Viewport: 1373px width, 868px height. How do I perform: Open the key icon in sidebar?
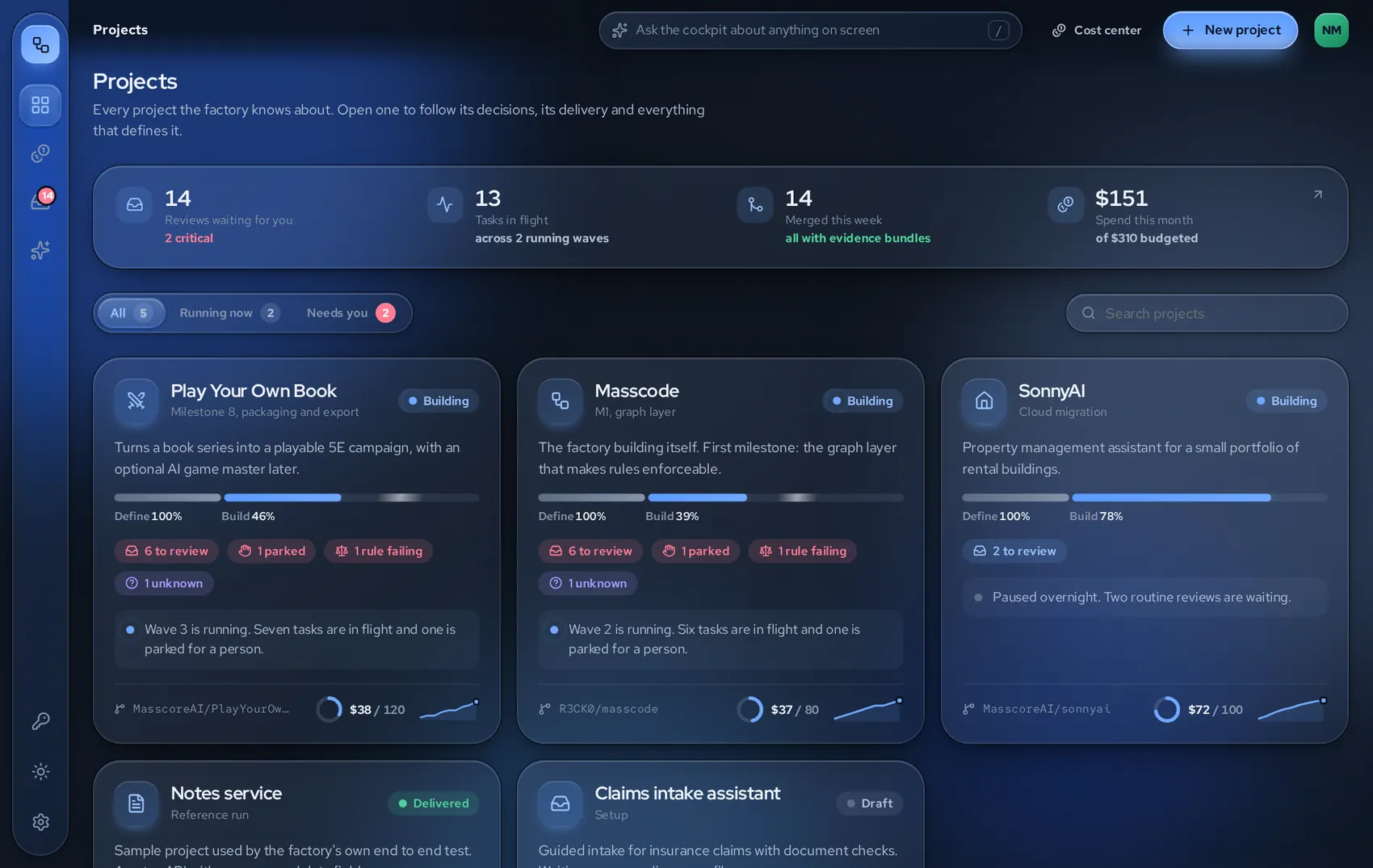[40, 721]
